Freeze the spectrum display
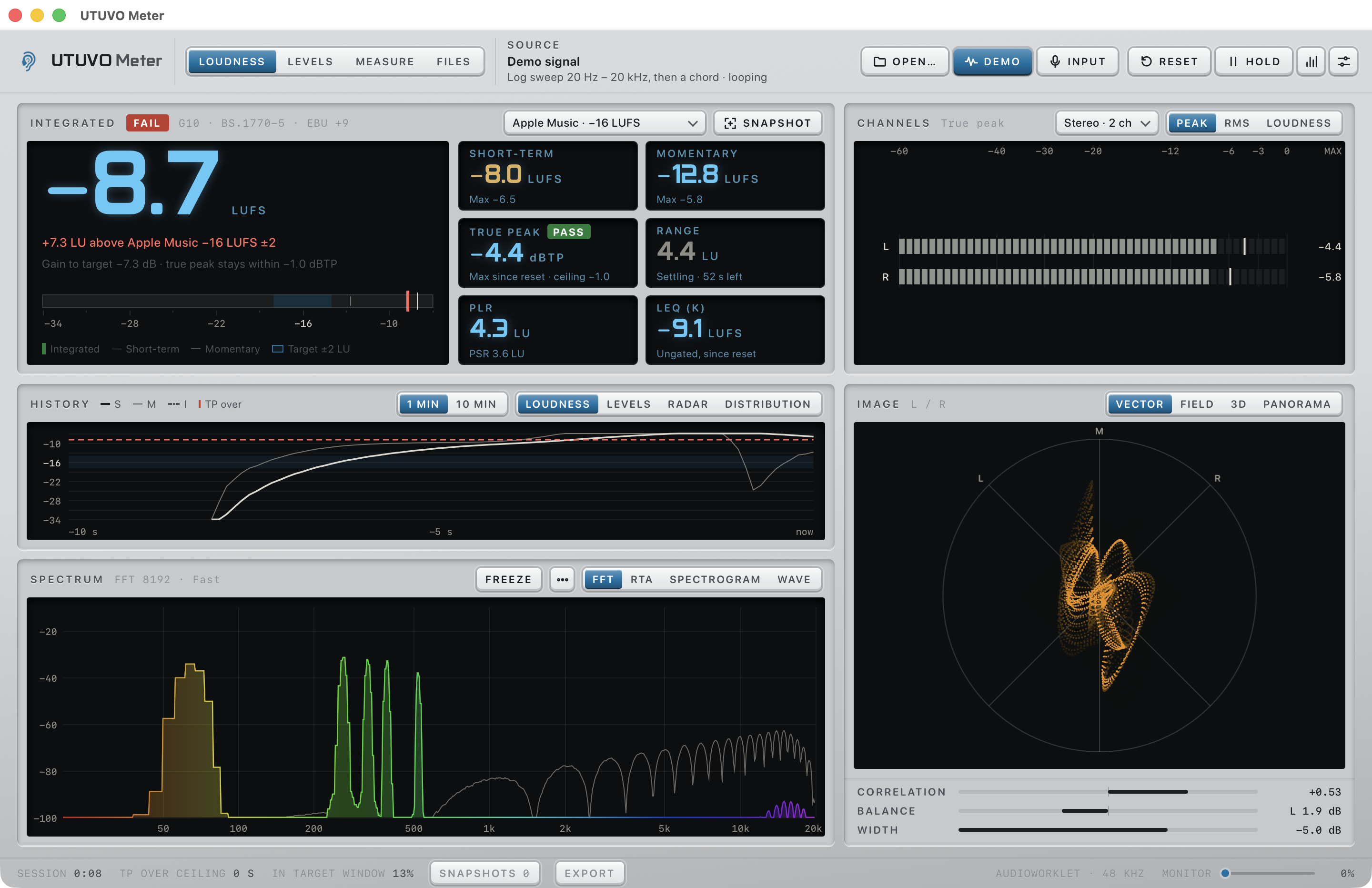This screenshot has height=888, width=1372. [x=508, y=579]
